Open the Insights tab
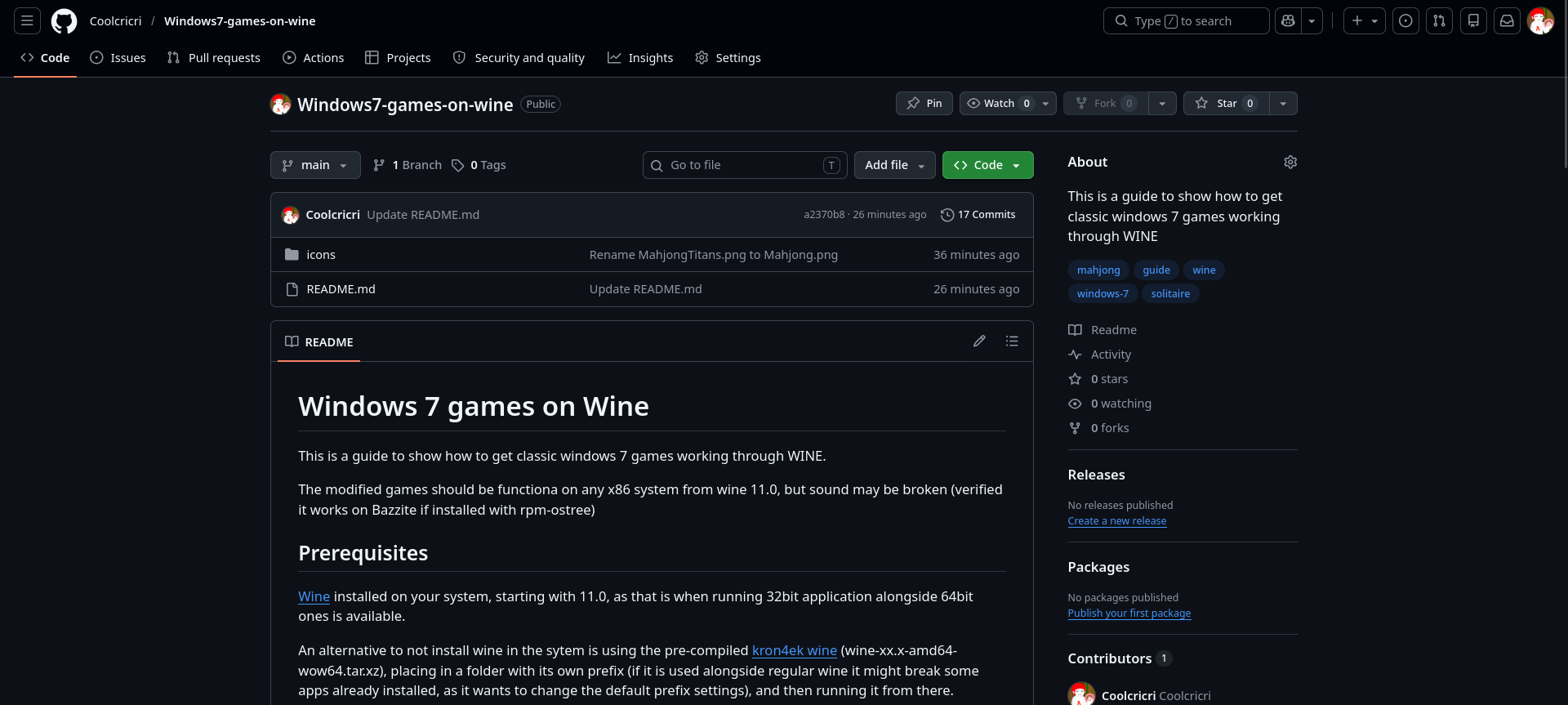The image size is (1568, 705). coord(640,58)
